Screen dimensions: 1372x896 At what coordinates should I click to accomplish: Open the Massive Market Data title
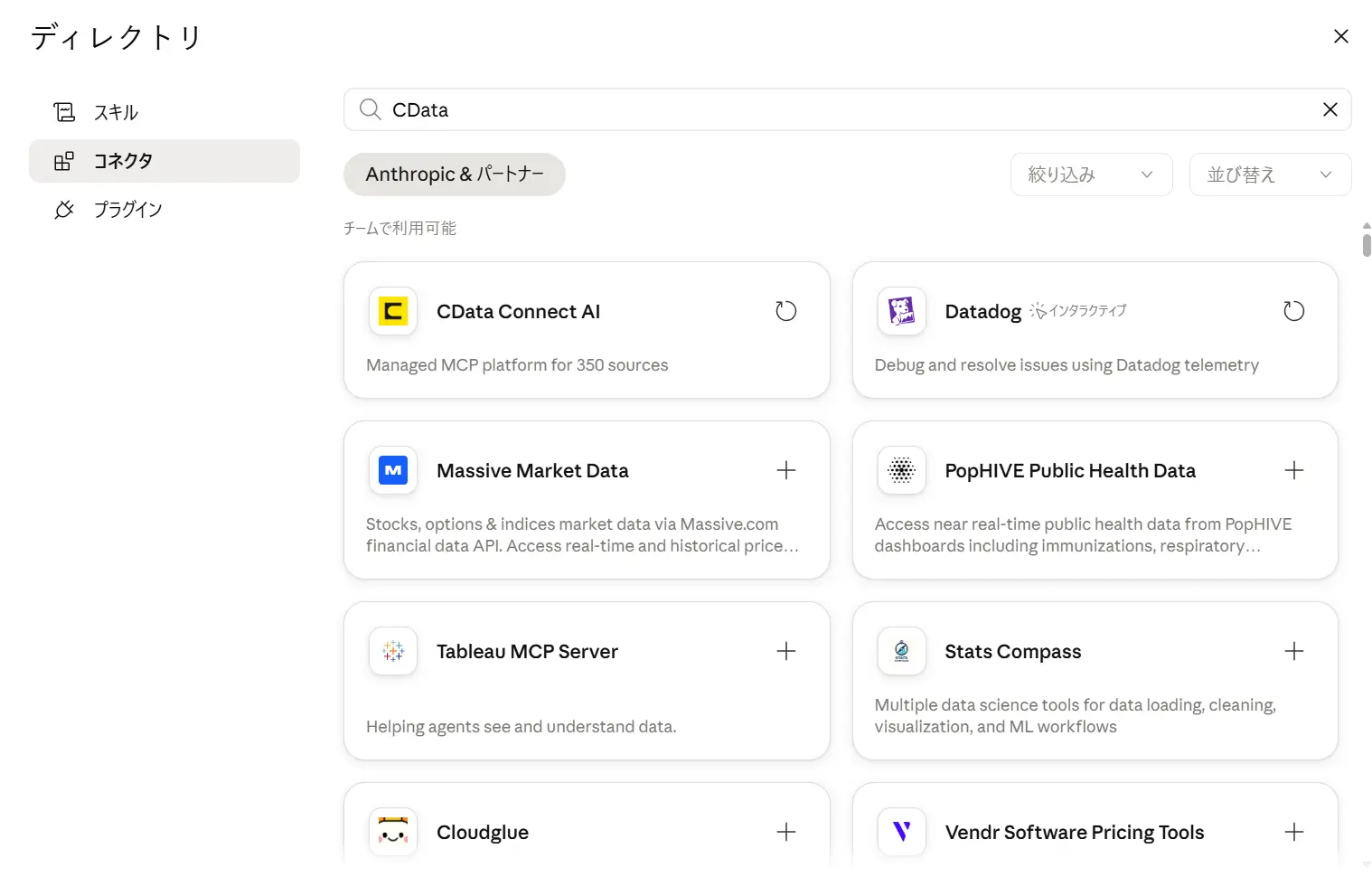[x=532, y=470]
